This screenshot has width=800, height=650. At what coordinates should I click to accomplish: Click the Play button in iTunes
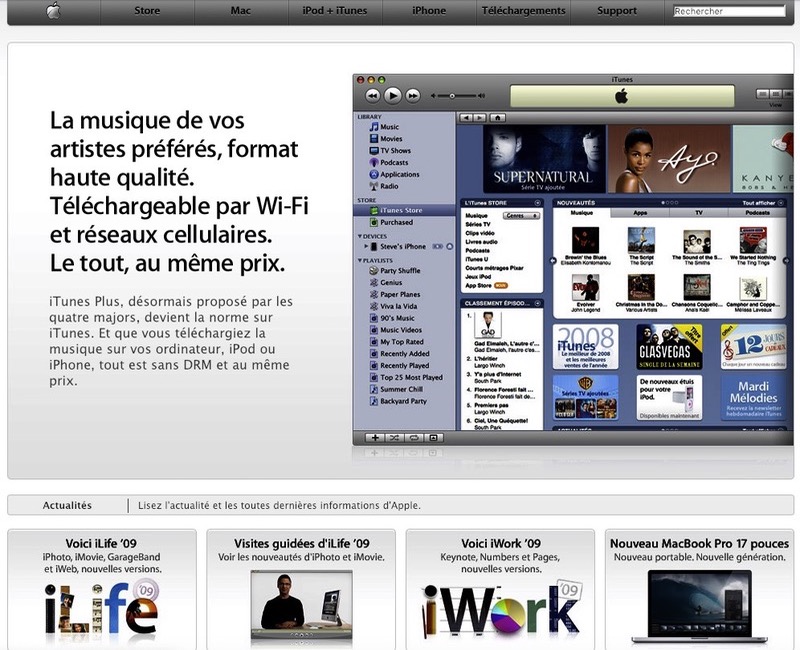(392, 95)
